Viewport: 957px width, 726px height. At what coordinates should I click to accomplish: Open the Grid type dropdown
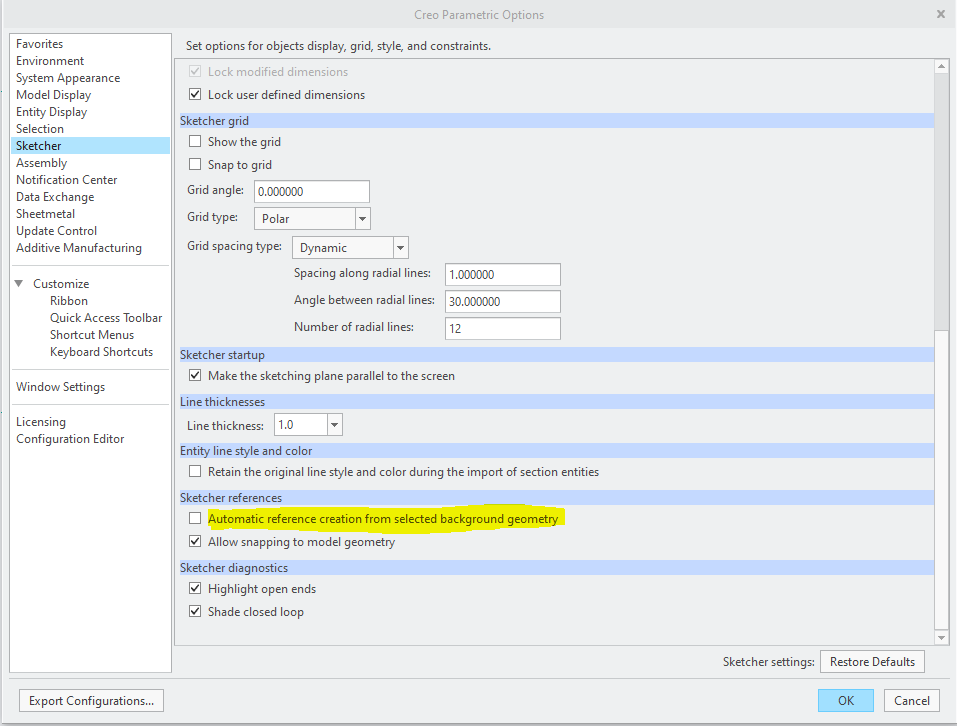[x=362, y=218]
